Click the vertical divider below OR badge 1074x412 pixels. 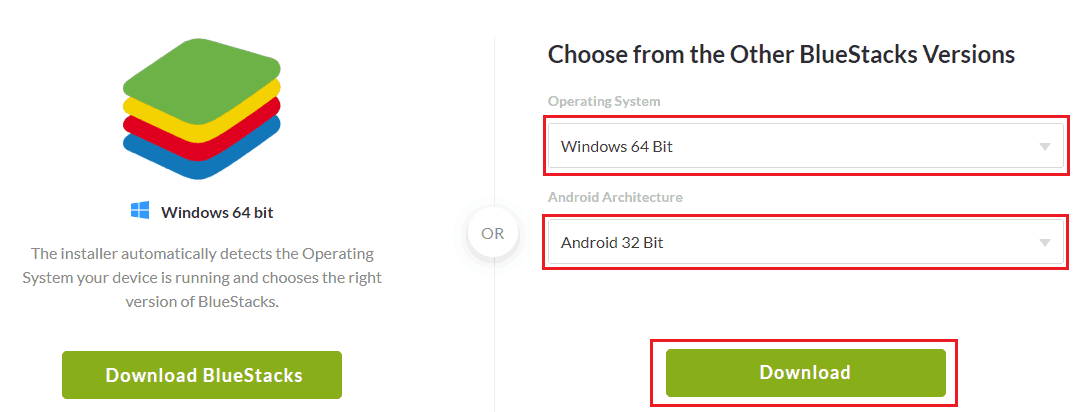pos(494,335)
